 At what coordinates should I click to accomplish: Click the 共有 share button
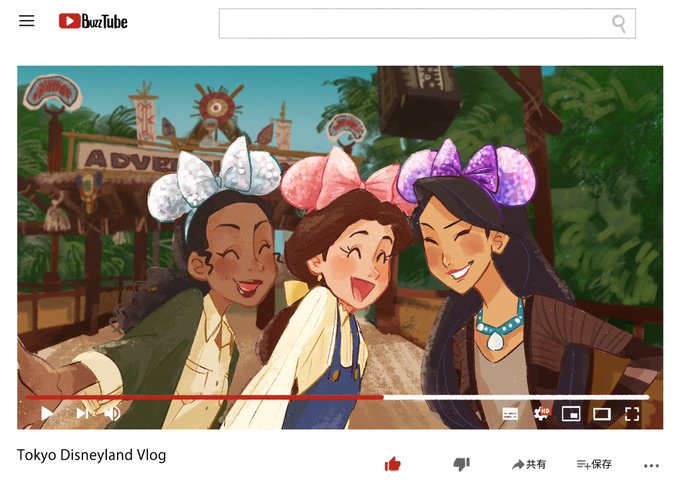(529, 465)
